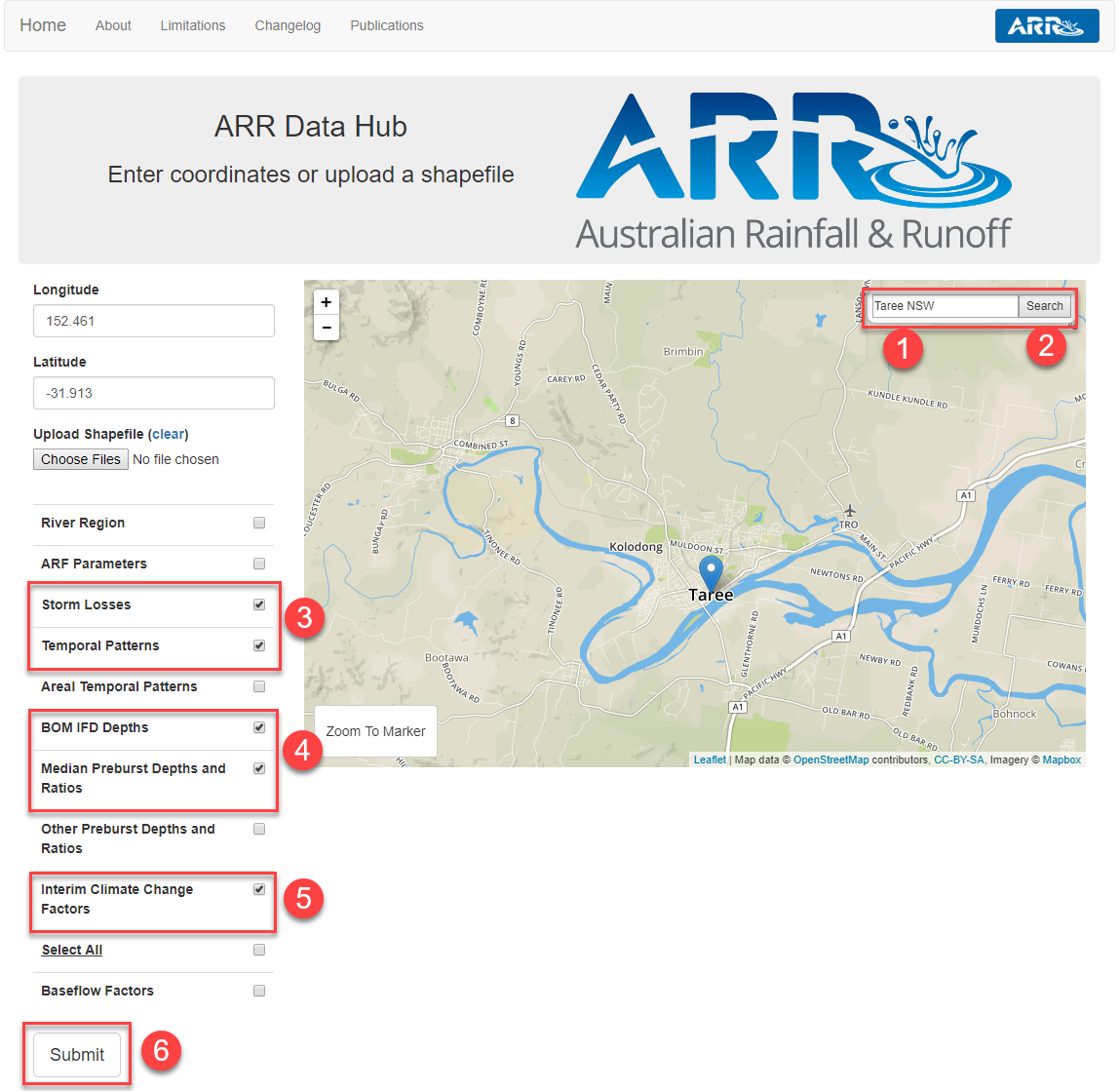Click the ARR Data Hub heading
Screen dimensions: 1120x1091
pos(311,127)
